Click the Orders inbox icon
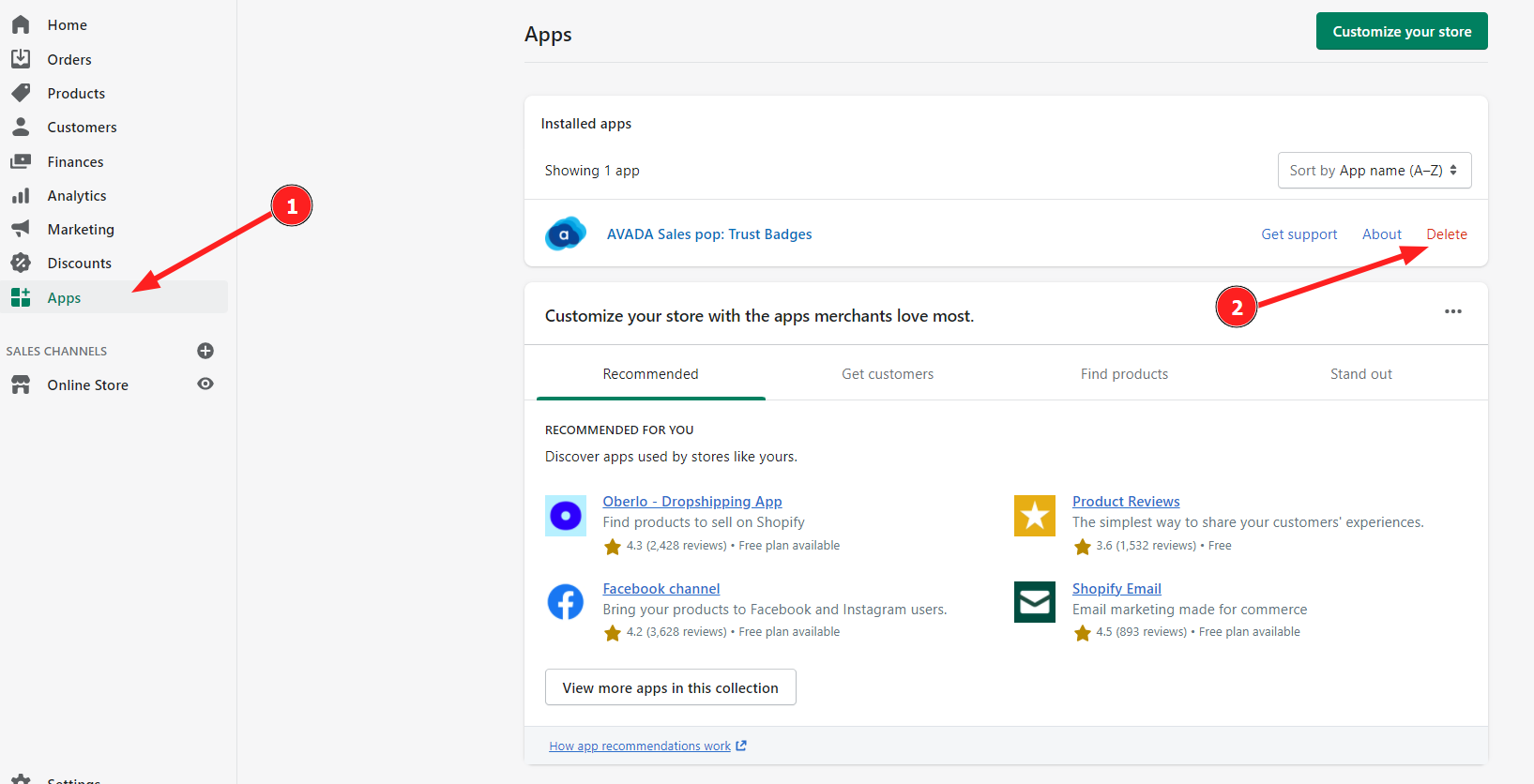Image resolution: width=1534 pixels, height=784 pixels. [x=21, y=59]
